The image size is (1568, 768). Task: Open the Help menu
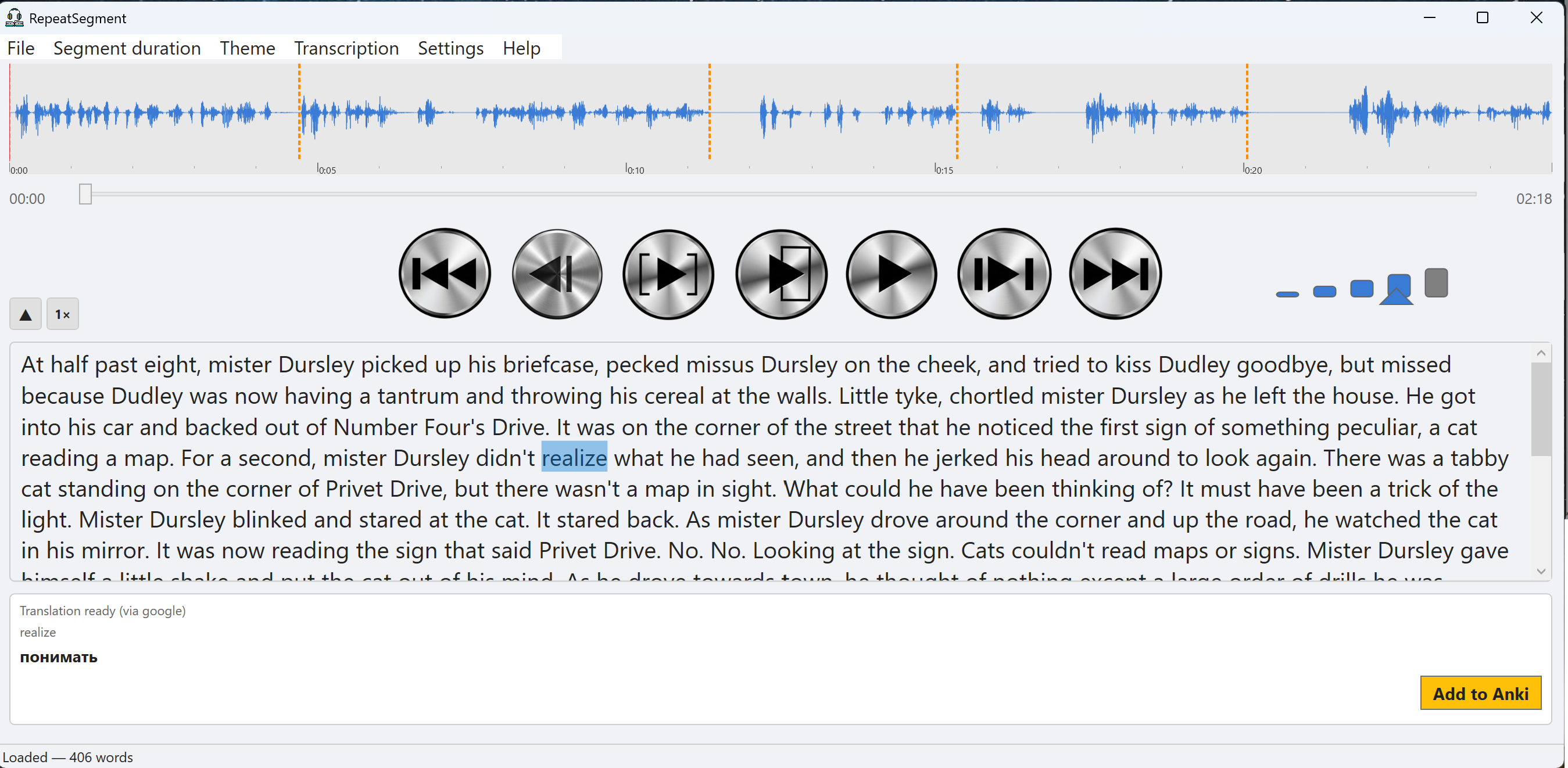[522, 48]
